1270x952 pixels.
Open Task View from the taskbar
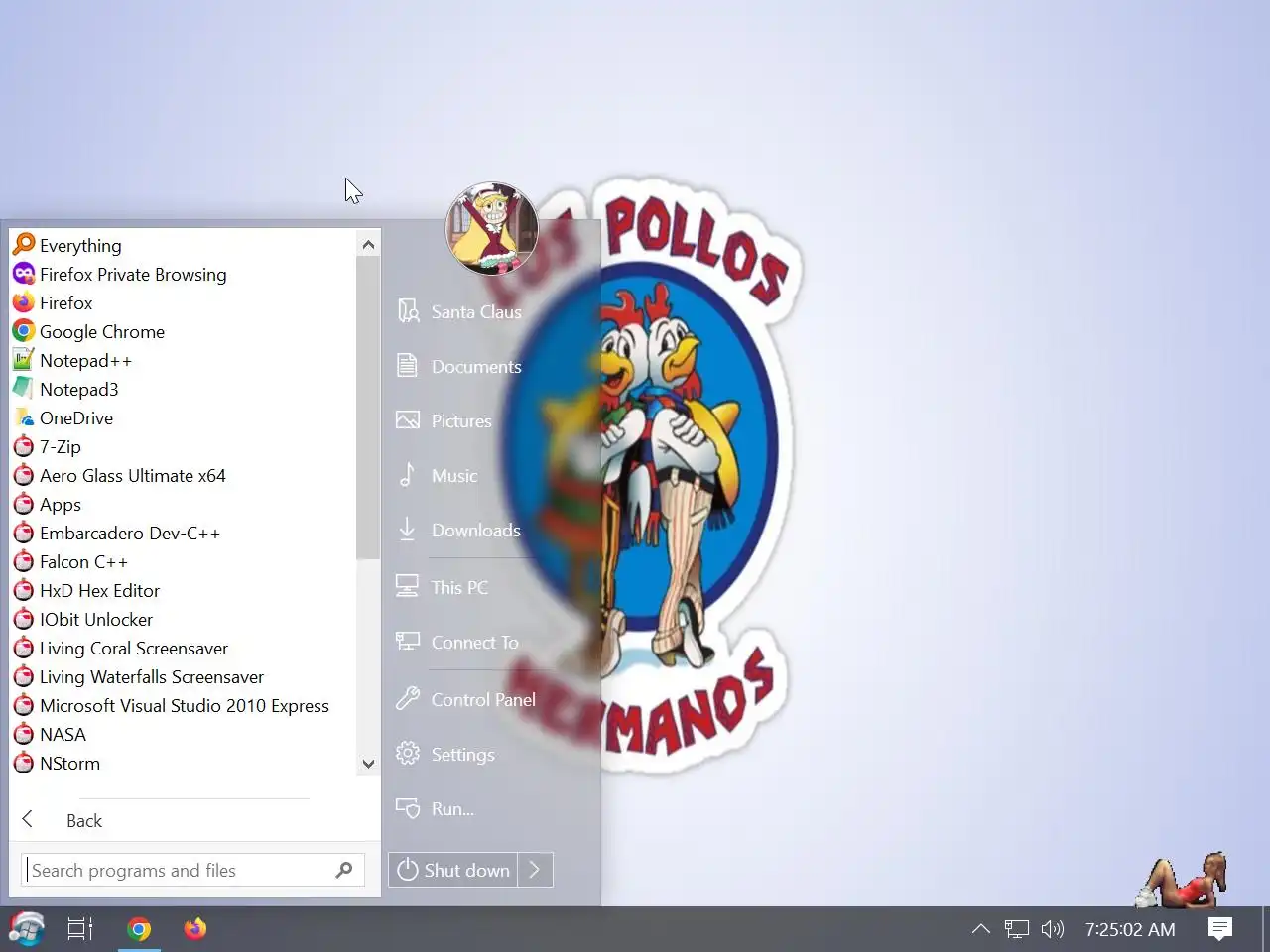80,929
